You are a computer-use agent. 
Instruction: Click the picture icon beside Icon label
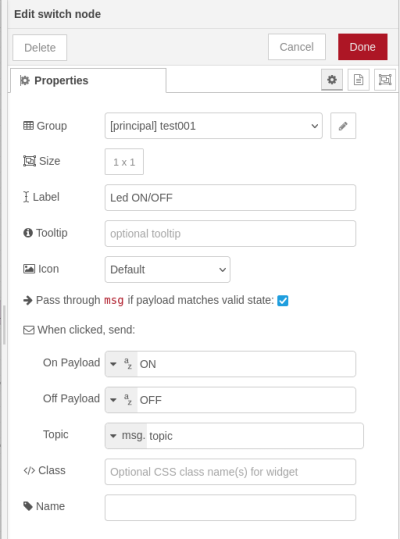pos(29,269)
